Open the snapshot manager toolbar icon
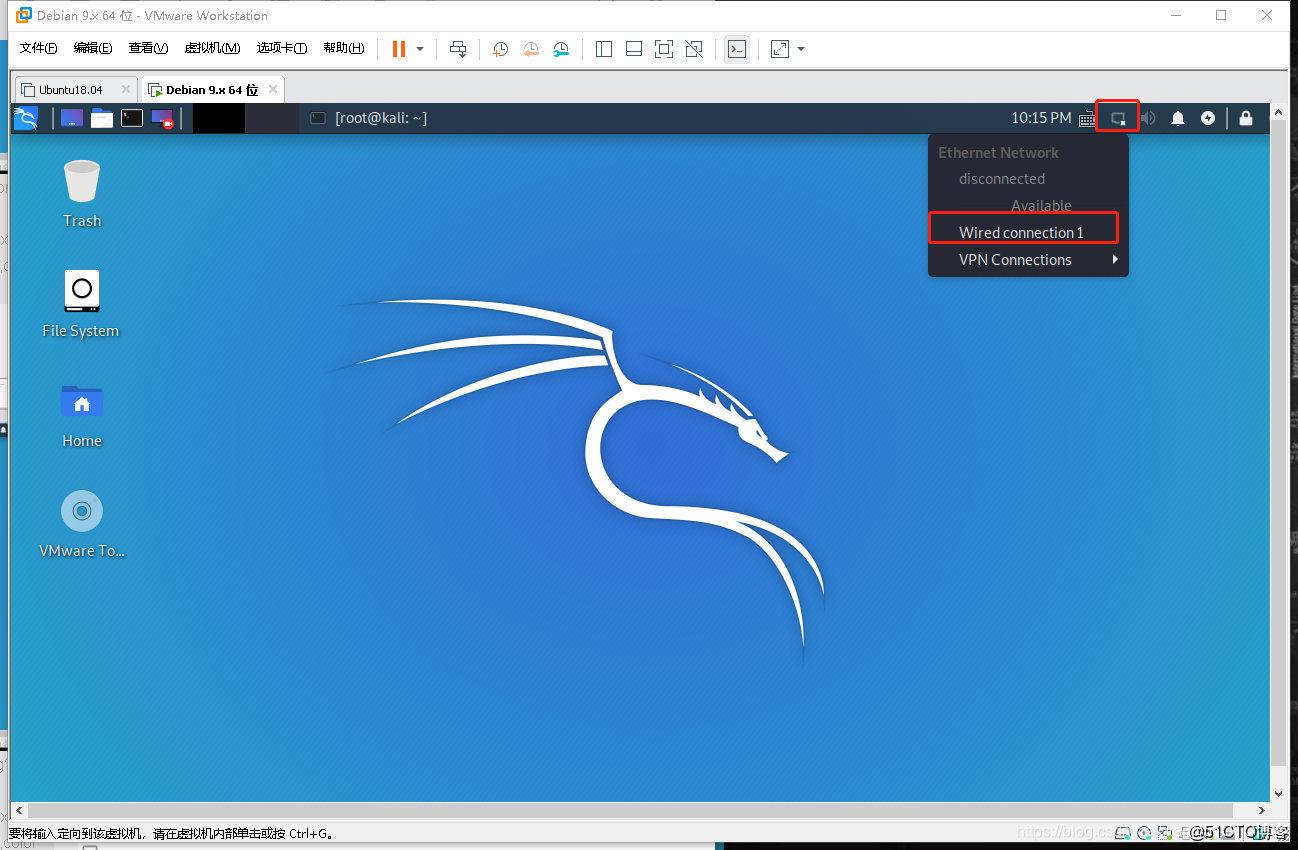 pyautogui.click(x=562, y=49)
